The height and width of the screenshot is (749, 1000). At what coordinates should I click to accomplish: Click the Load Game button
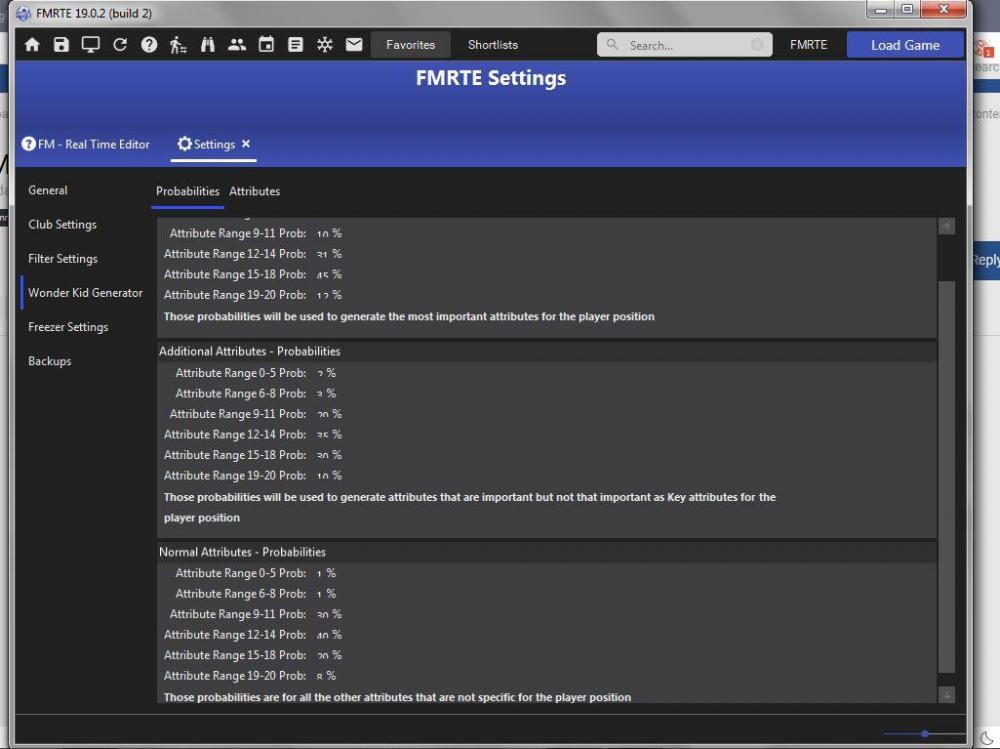point(905,45)
